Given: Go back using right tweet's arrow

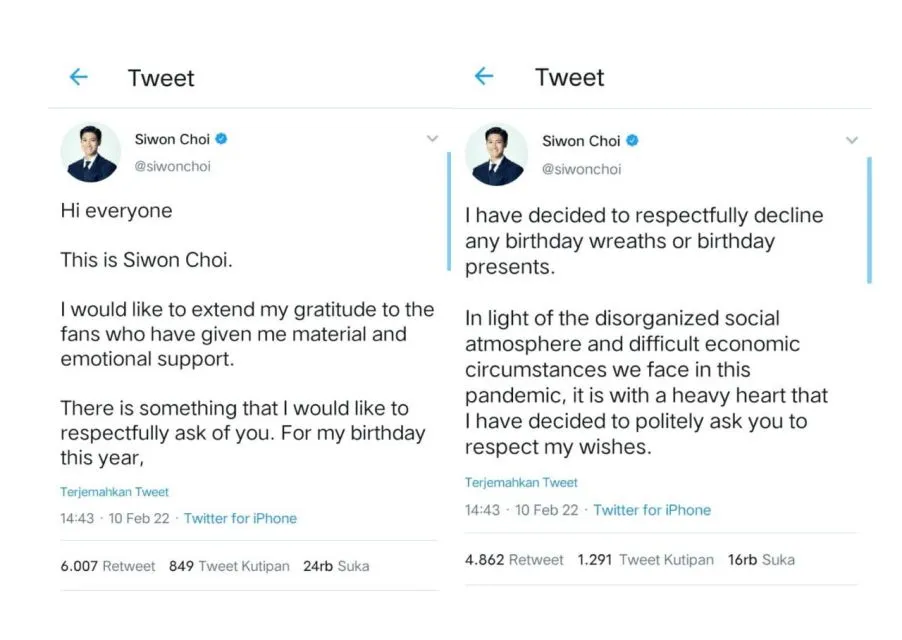Looking at the screenshot, I should pos(484,75).
